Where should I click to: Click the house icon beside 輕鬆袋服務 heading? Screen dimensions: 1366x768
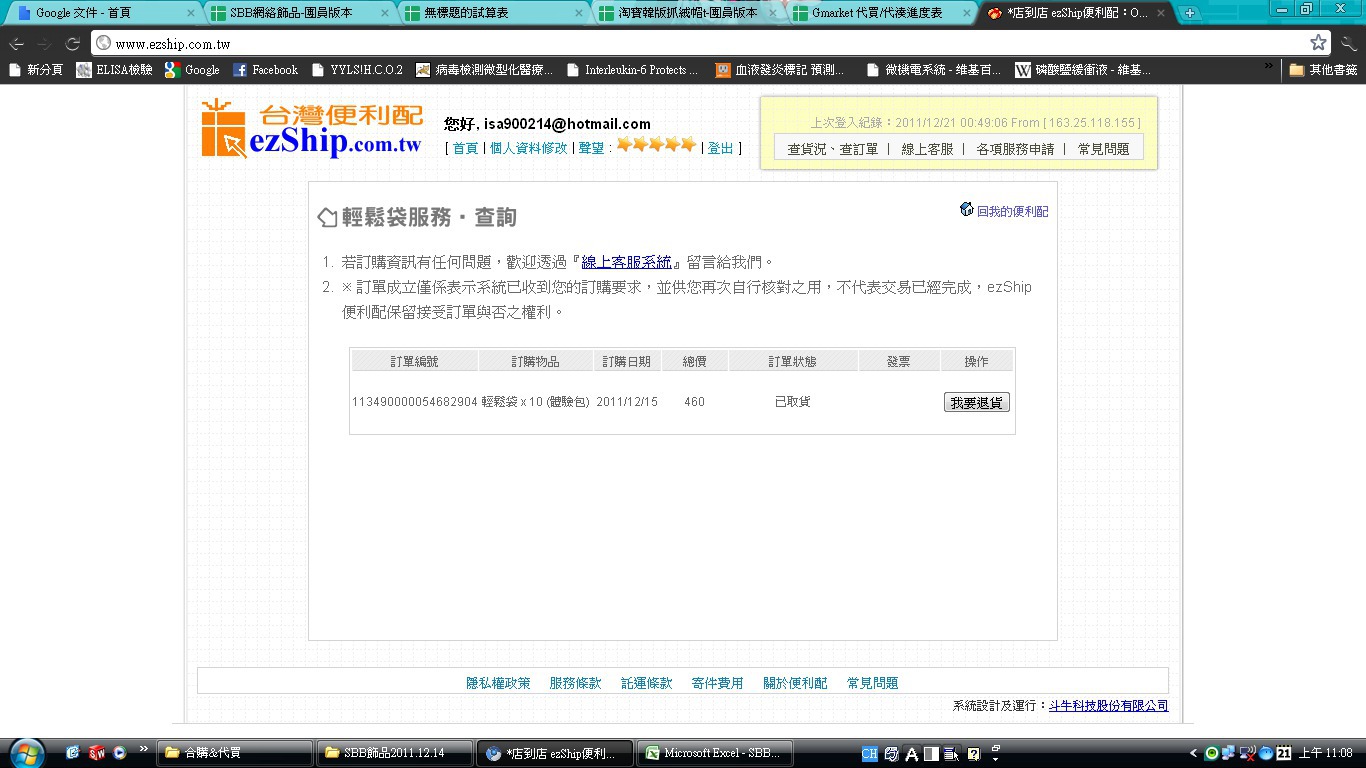(327, 217)
